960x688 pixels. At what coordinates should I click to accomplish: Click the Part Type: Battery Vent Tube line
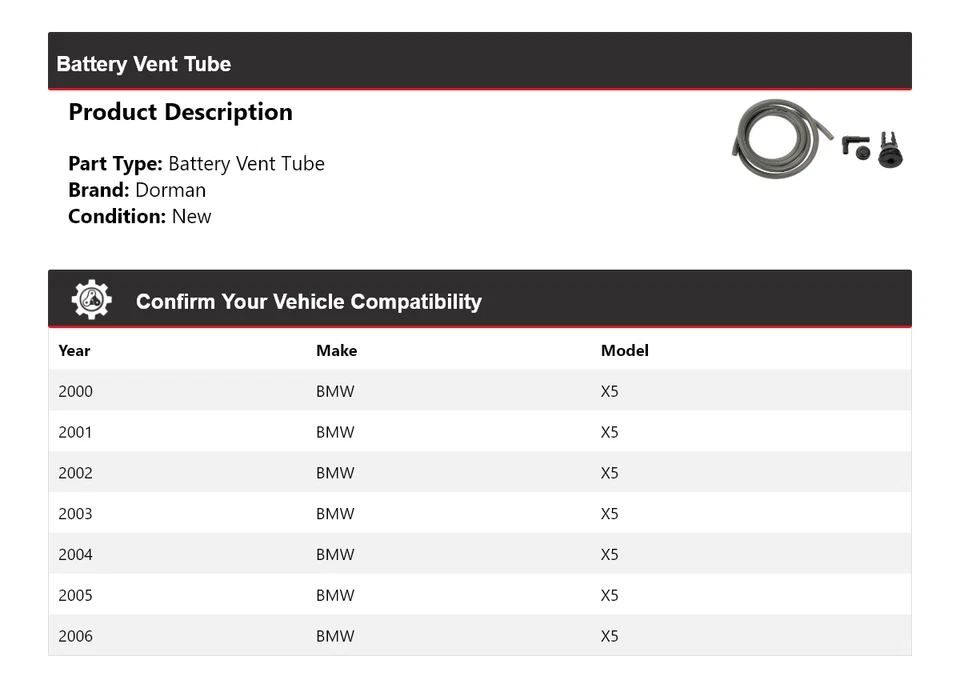(x=196, y=164)
